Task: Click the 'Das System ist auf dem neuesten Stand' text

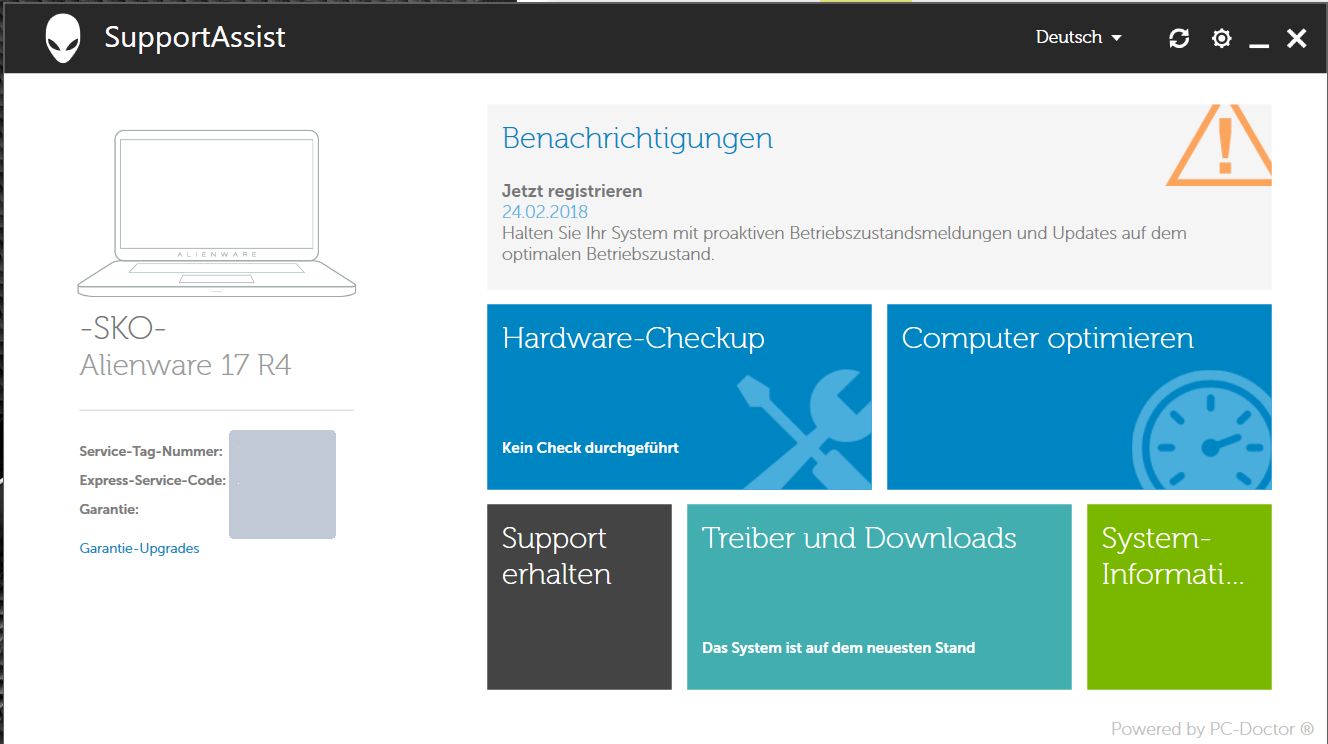Action: (x=838, y=648)
